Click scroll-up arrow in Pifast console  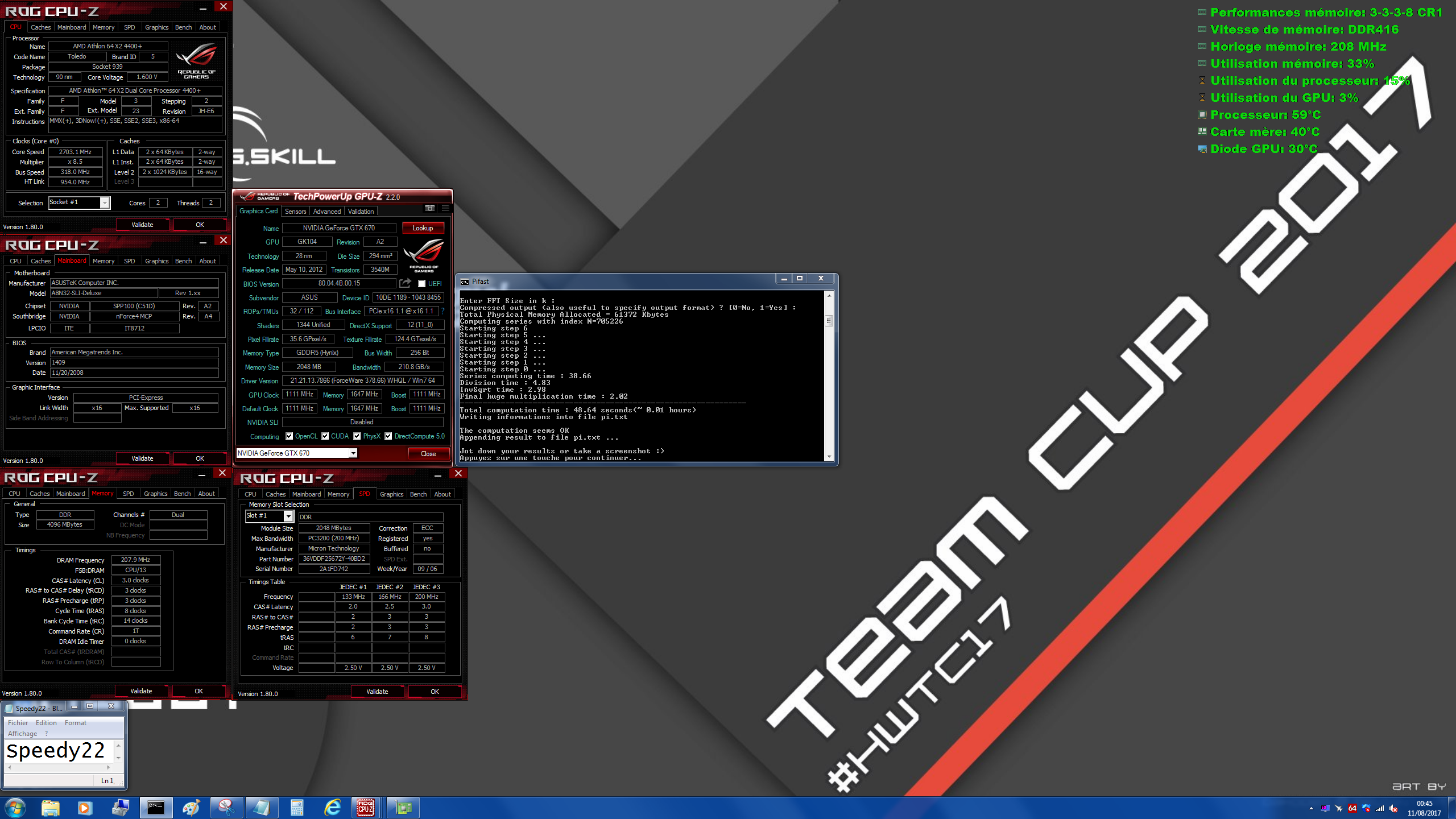click(x=829, y=296)
